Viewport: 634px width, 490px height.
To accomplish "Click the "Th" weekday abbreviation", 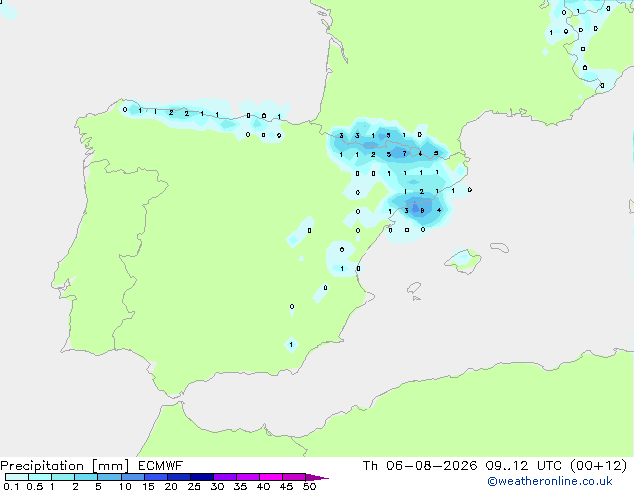I will pos(370,466).
